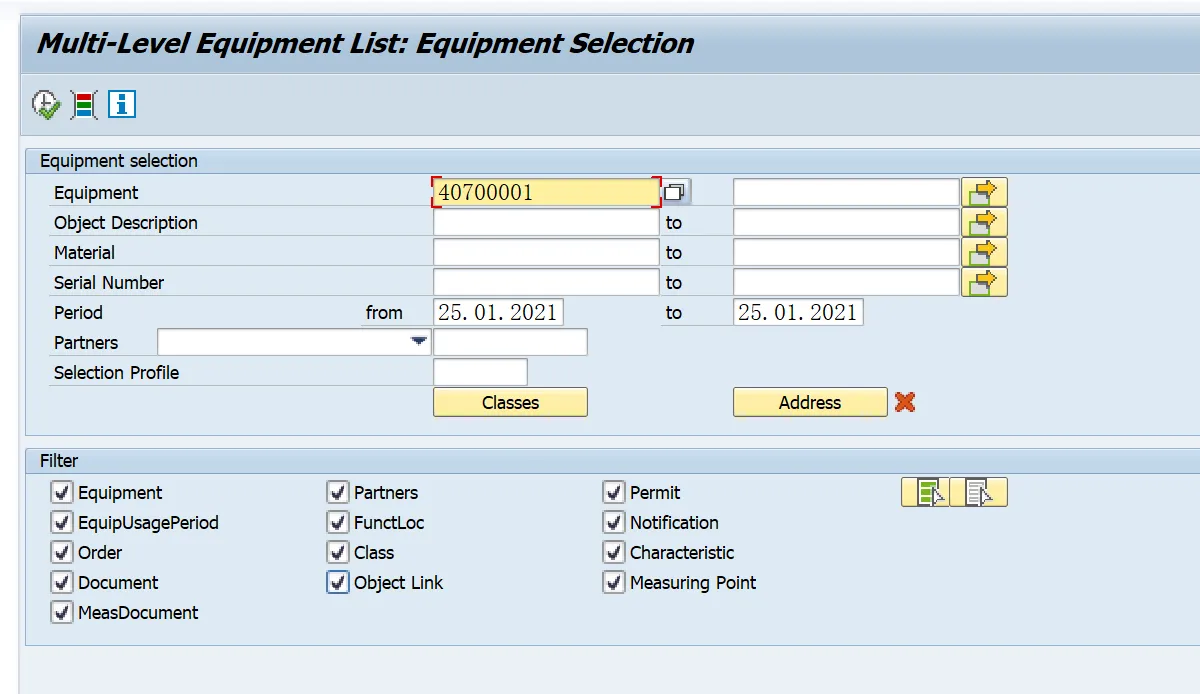The height and width of the screenshot is (694, 1200).
Task: Open multiple selection for Serial Number
Action: [984, 282]
